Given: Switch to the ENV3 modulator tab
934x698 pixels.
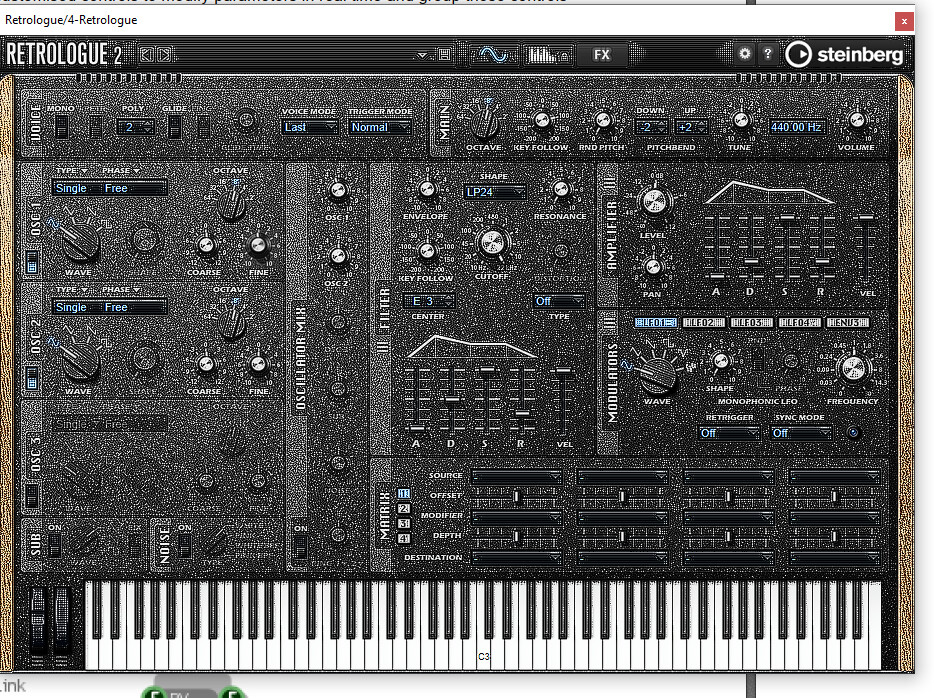Looking at the screenshot, I should [x=848, y=322].
